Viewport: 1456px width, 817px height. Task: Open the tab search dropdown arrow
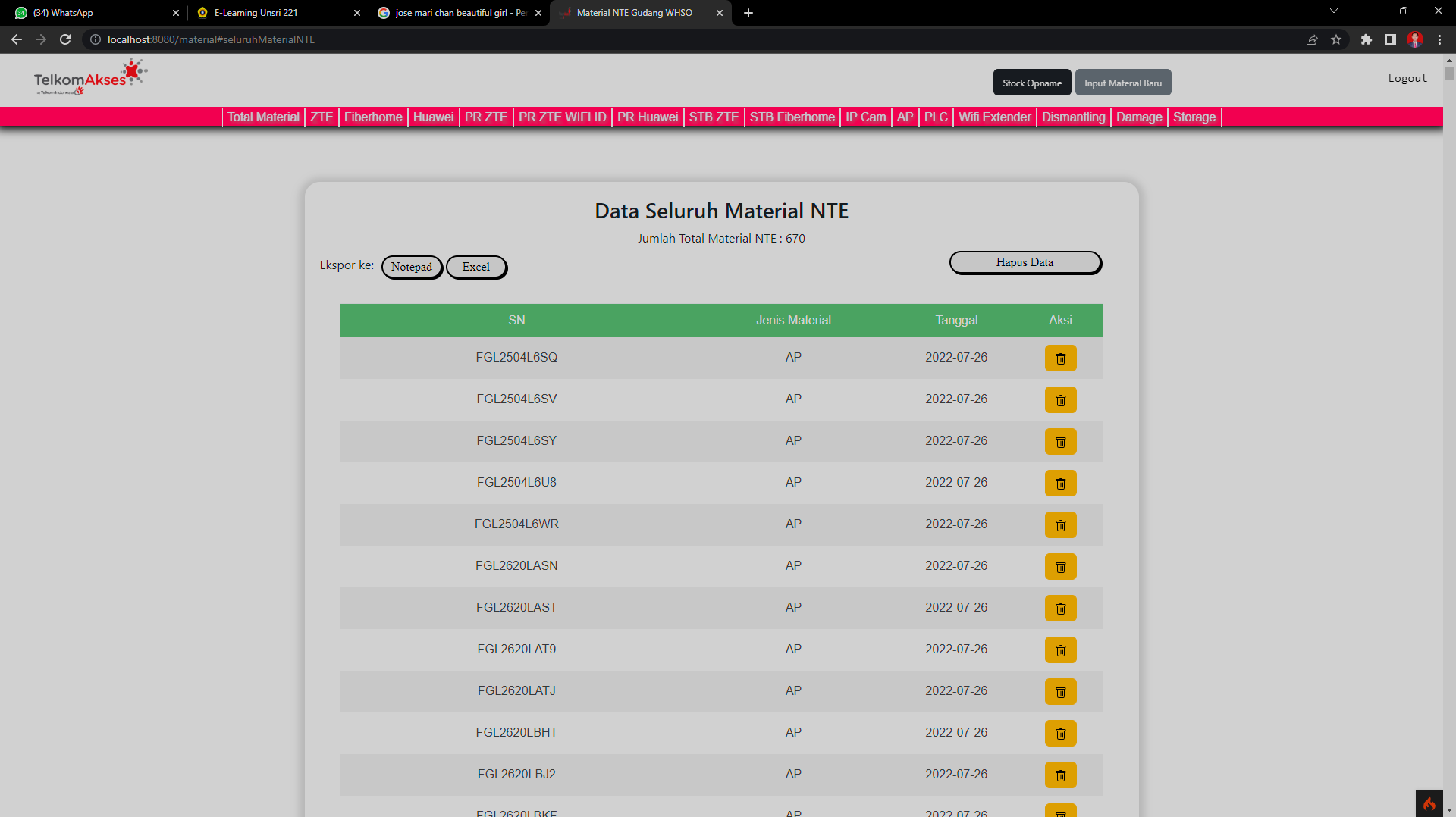(1334, 11)
